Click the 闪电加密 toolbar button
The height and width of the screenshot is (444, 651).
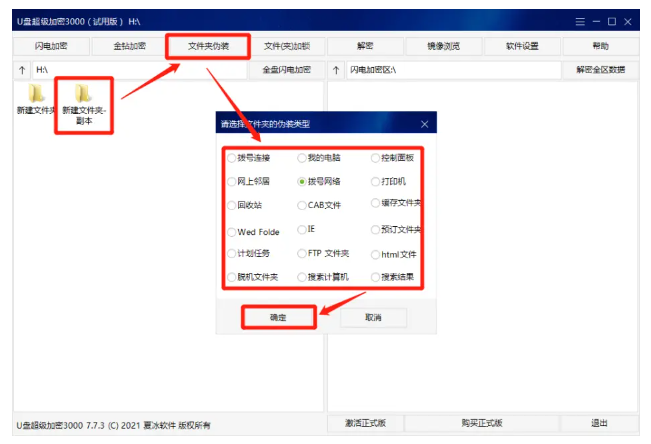[x=50, y=46]
